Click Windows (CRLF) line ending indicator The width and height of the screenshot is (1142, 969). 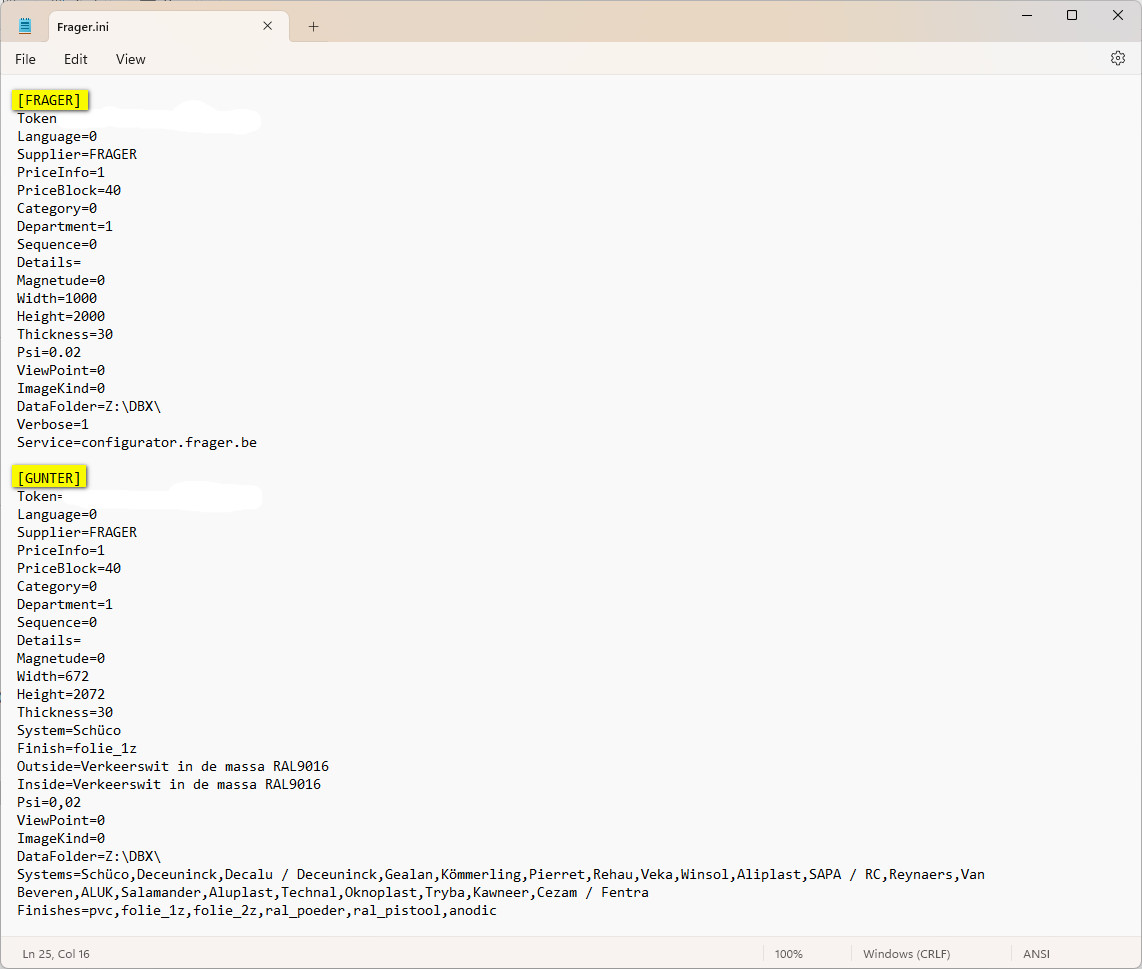tap(906, 954)
